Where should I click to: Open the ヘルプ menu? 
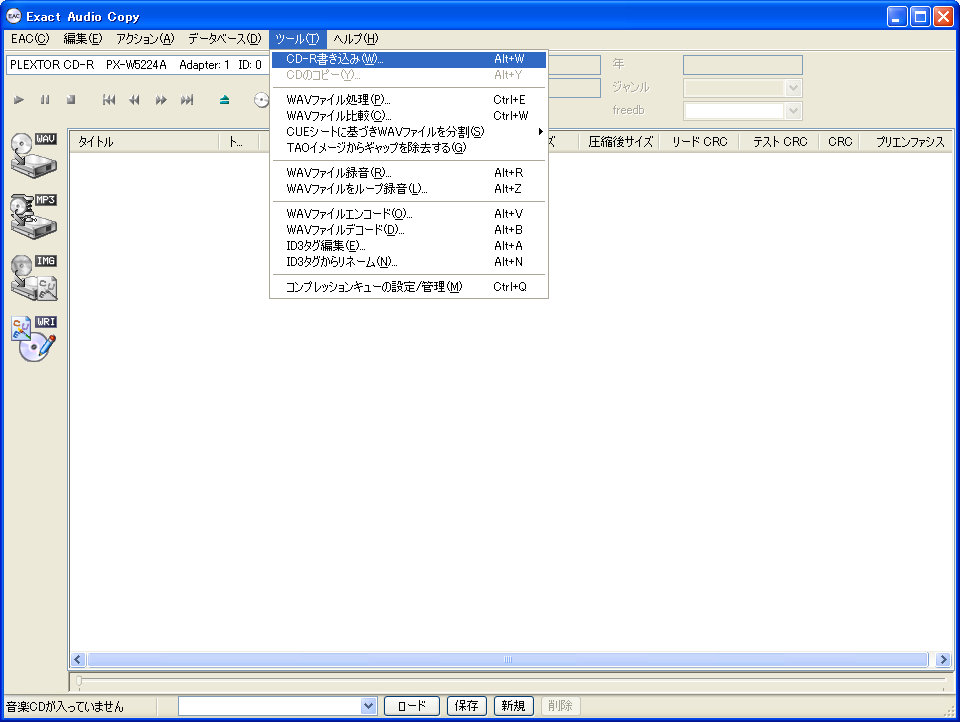355,39
